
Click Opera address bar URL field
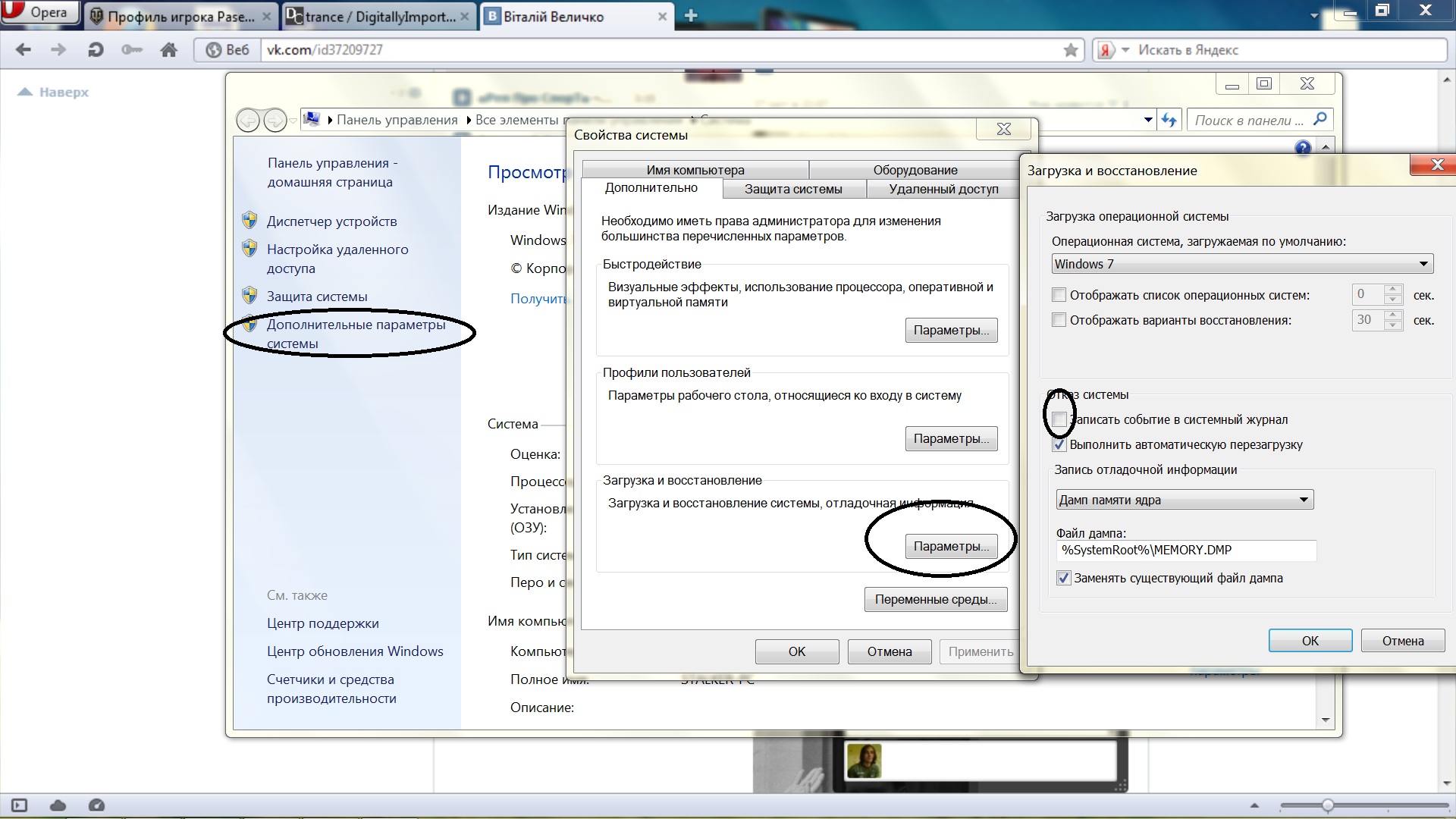click(660, 50)
